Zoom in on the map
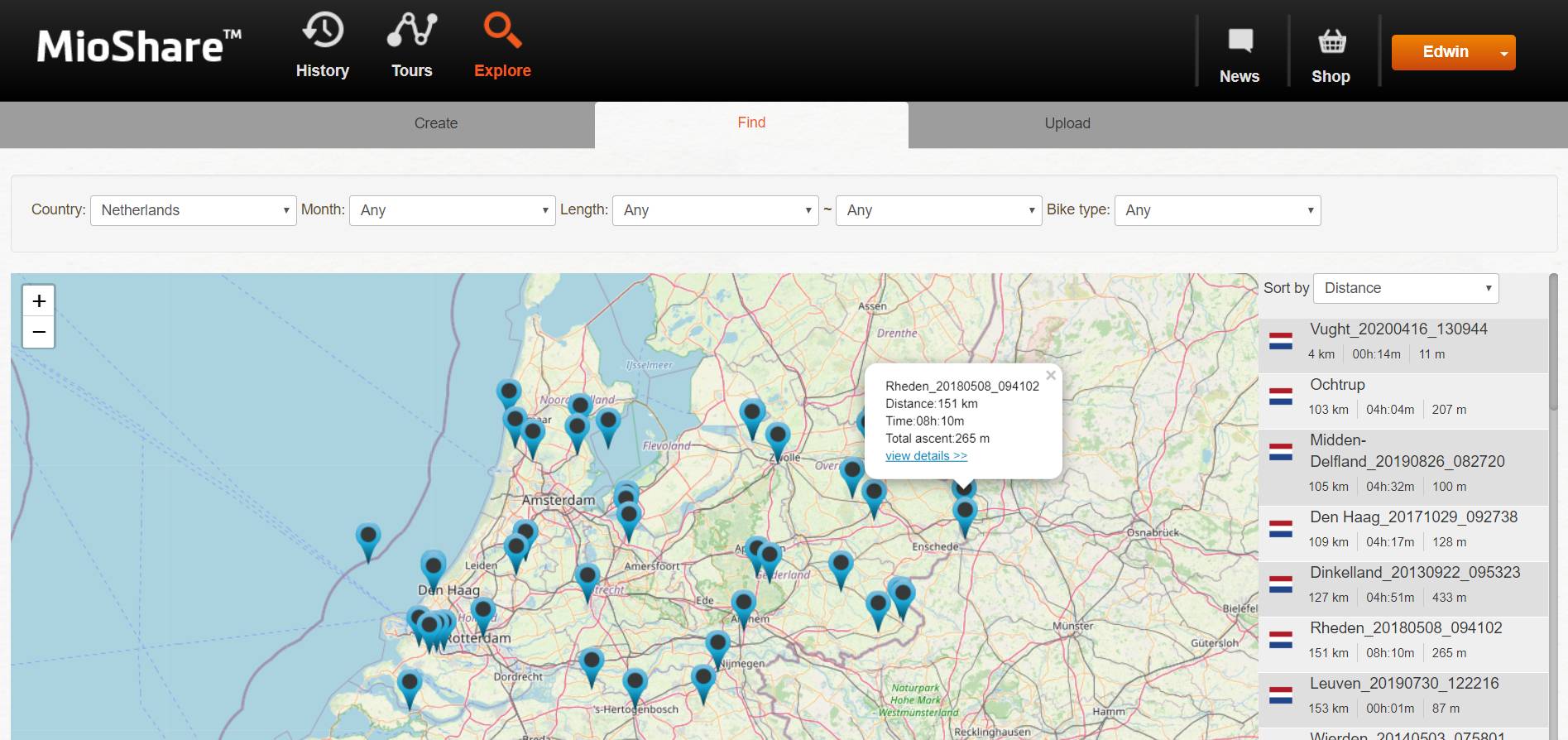Image resolution: width=1568 pixels, height=740 pixels. [x=39, y=301]
